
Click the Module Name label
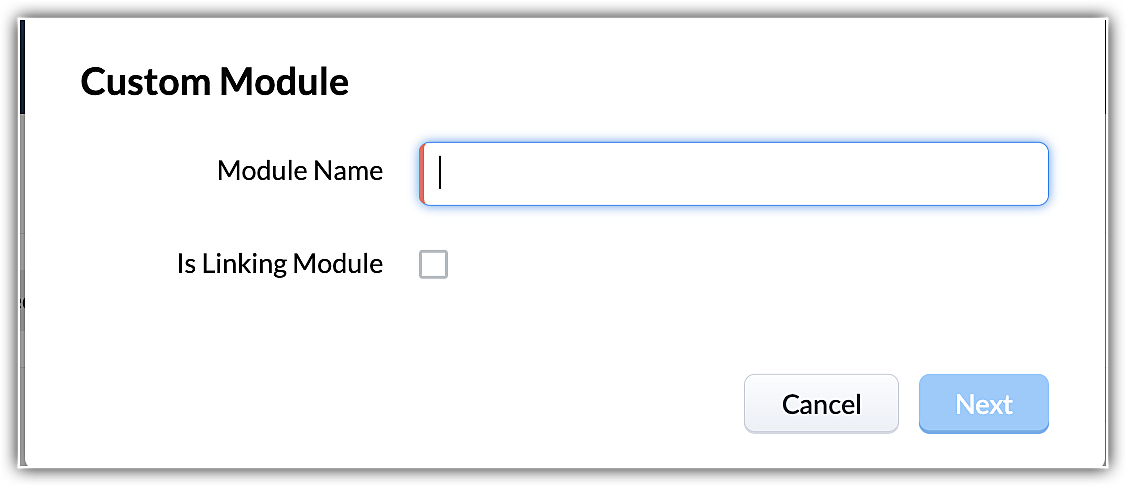(299, 171)
